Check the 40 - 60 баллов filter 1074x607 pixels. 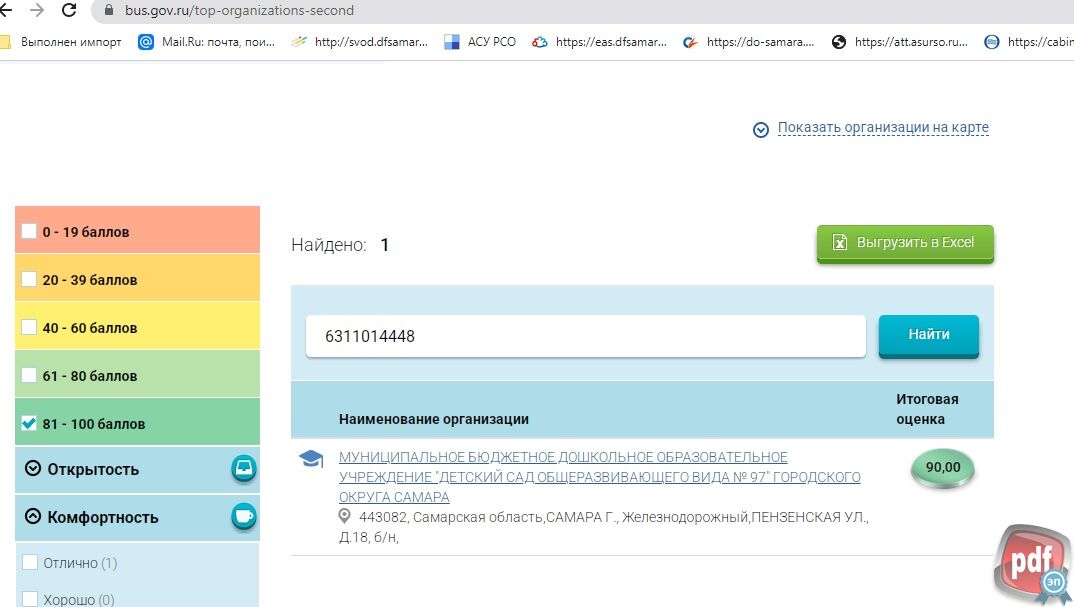coord(29,327)
